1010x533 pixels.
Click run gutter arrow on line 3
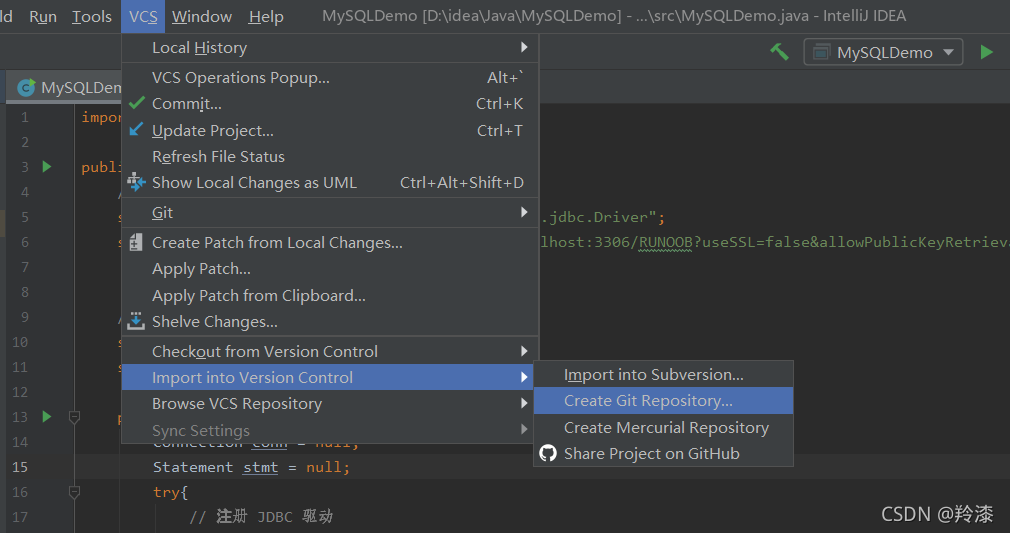point(46,167)
